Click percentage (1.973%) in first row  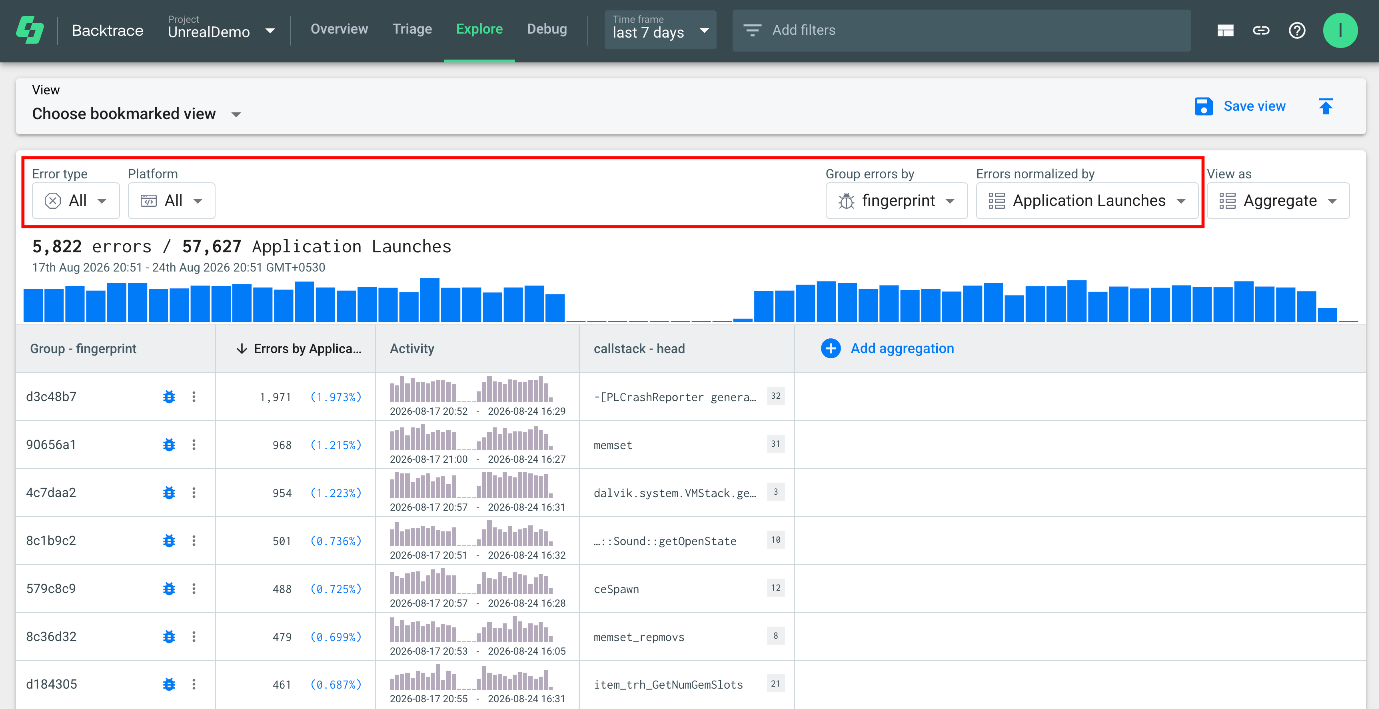(336, 397)
